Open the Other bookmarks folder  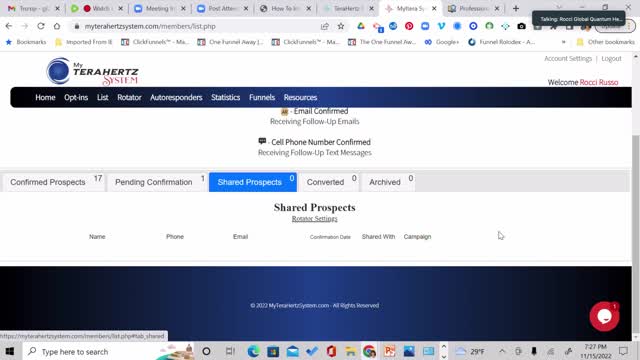click(x=606, y=42)
